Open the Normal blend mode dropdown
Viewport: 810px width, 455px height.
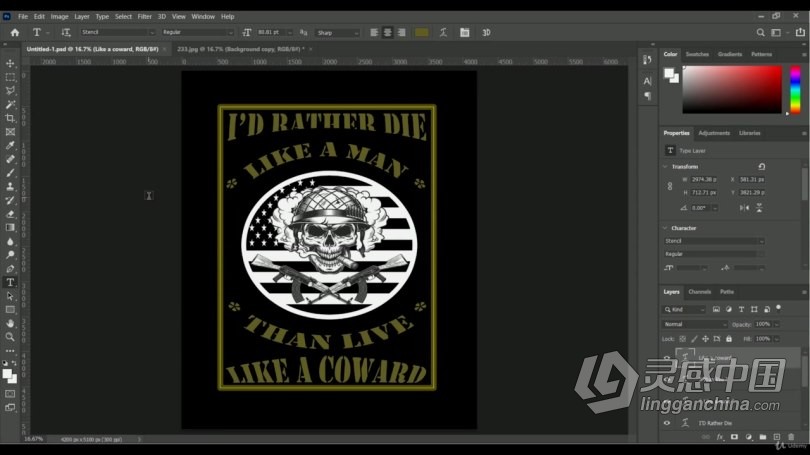[x=694, y=324]
